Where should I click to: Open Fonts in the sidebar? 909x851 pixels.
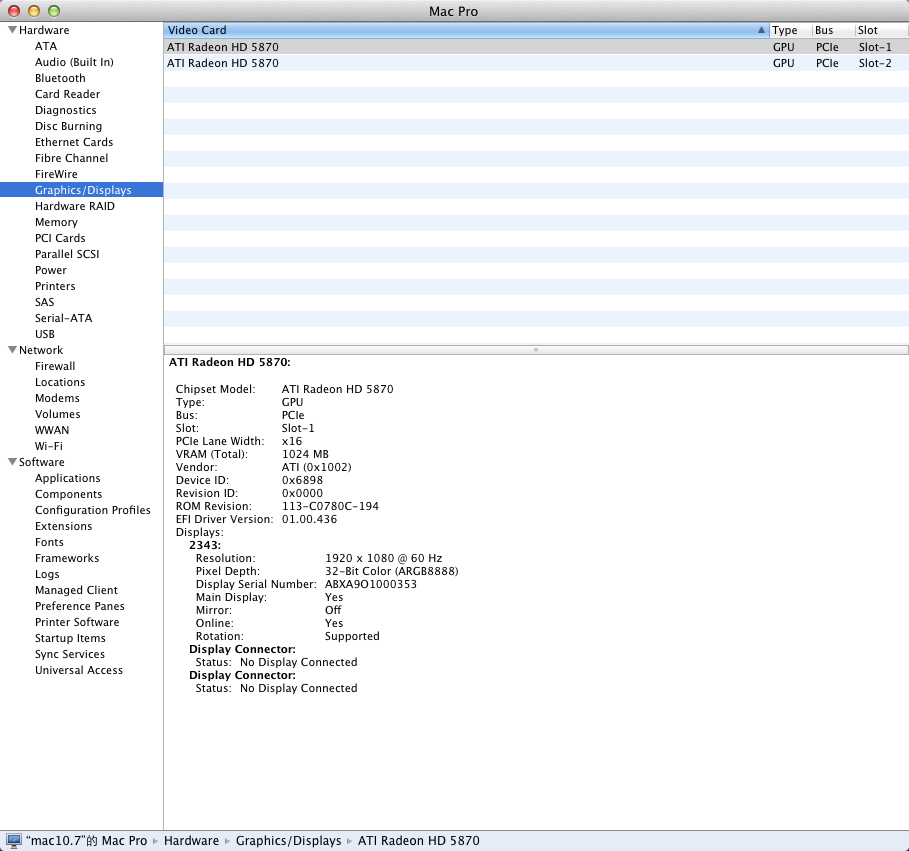pyautogui.click(x=49, y=542)
